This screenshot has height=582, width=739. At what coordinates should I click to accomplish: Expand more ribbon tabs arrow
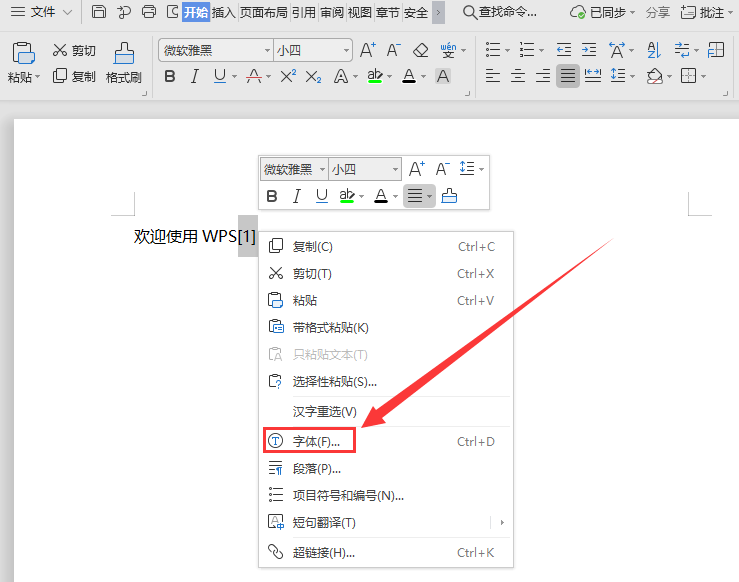439,12
